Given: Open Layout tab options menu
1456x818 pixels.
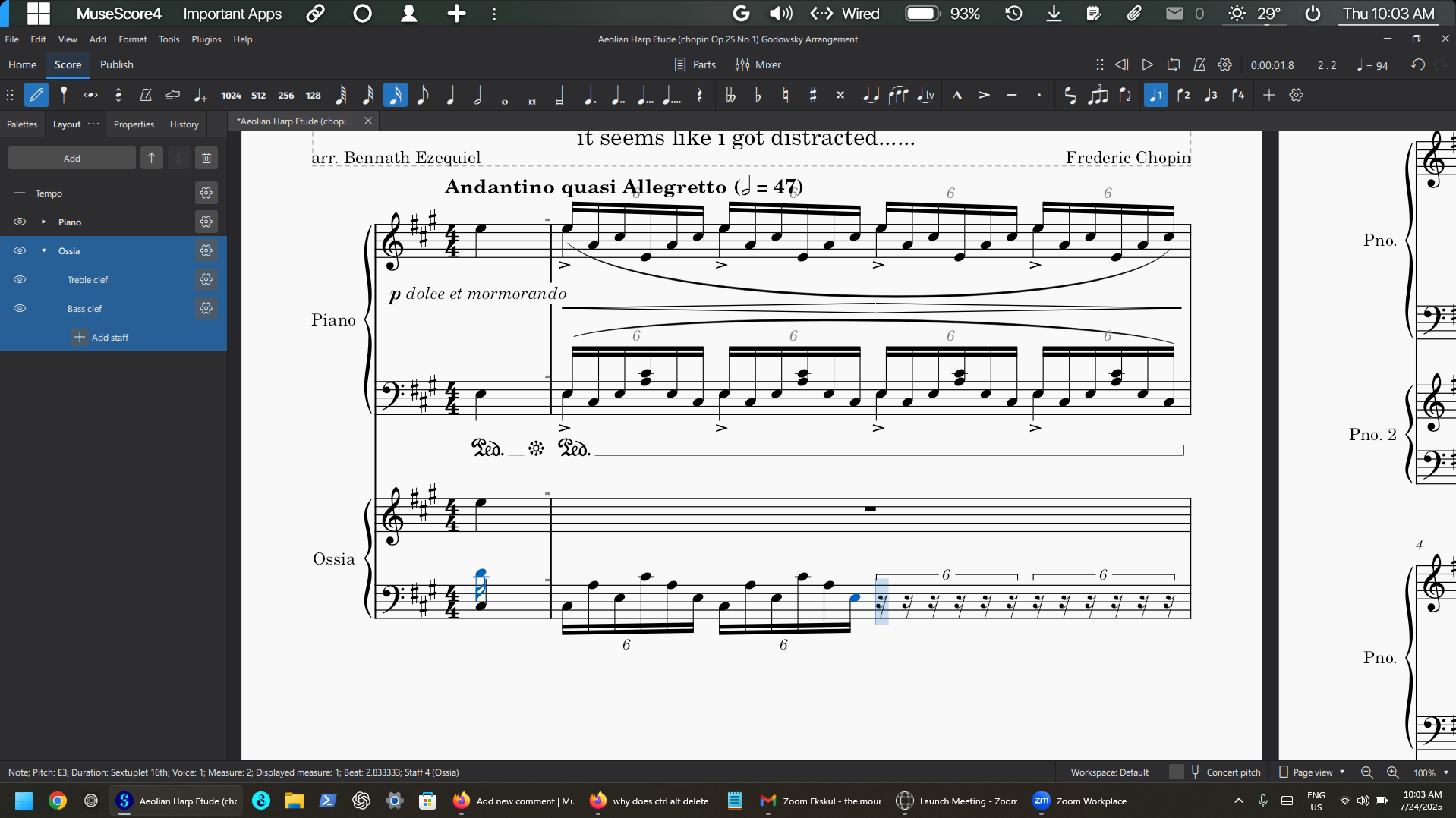Looking at the screenshot, I should [93, 124].
